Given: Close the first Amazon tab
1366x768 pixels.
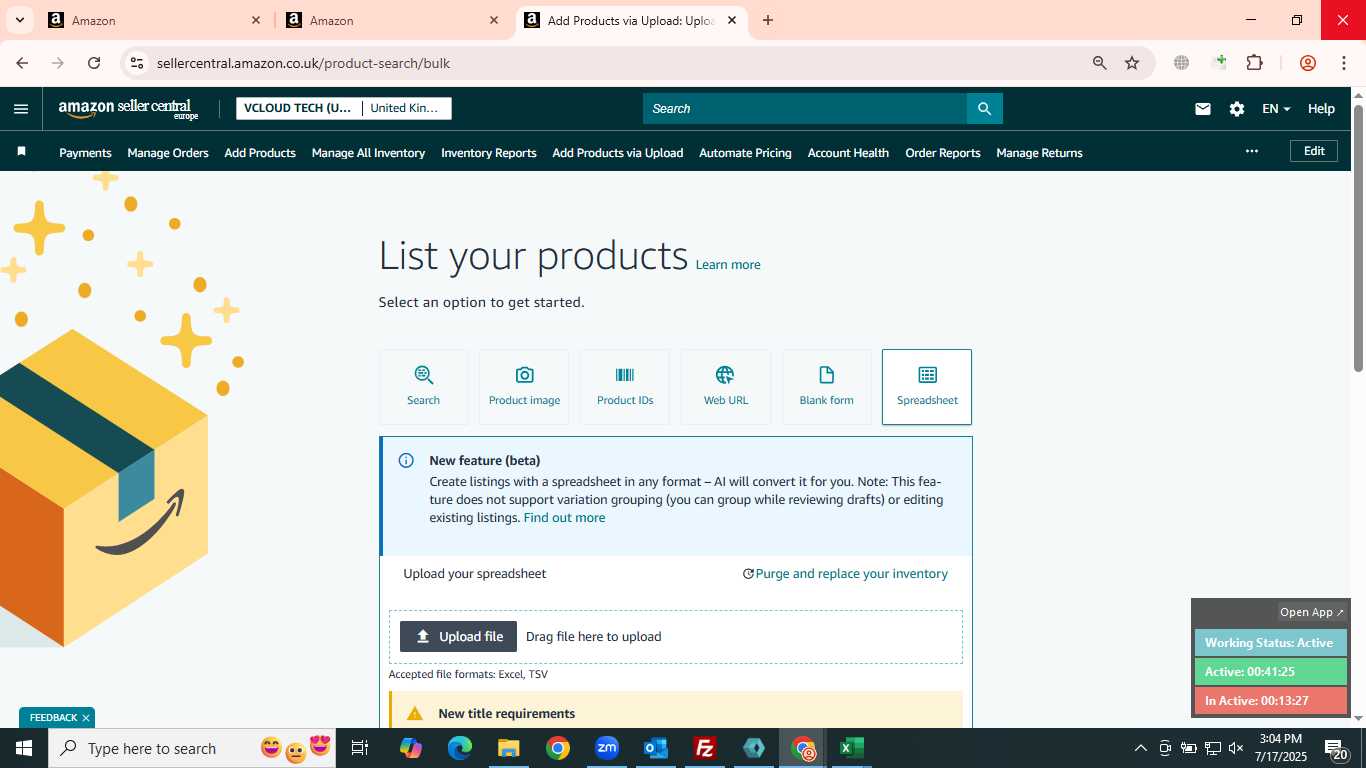Looking at the screenshot, I should tap(256, 20).
